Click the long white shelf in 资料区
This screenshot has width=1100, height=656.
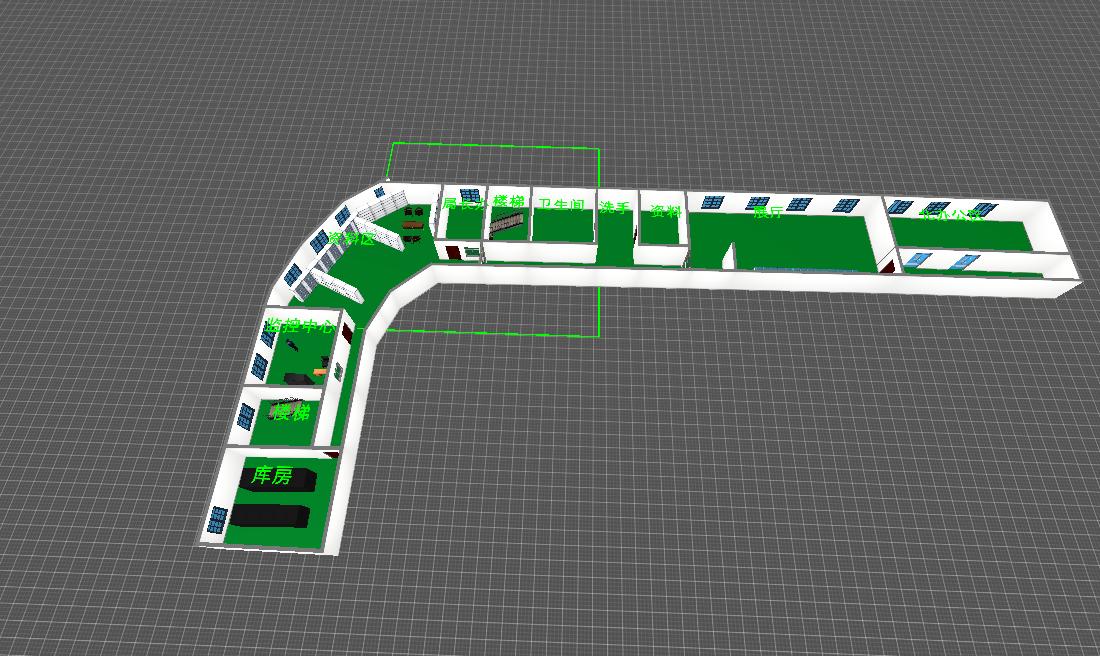333,284
